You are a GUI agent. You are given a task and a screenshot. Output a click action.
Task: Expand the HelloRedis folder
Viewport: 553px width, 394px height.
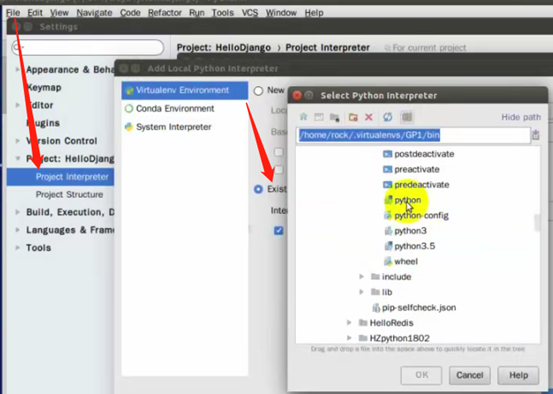(x=349, y=323)
